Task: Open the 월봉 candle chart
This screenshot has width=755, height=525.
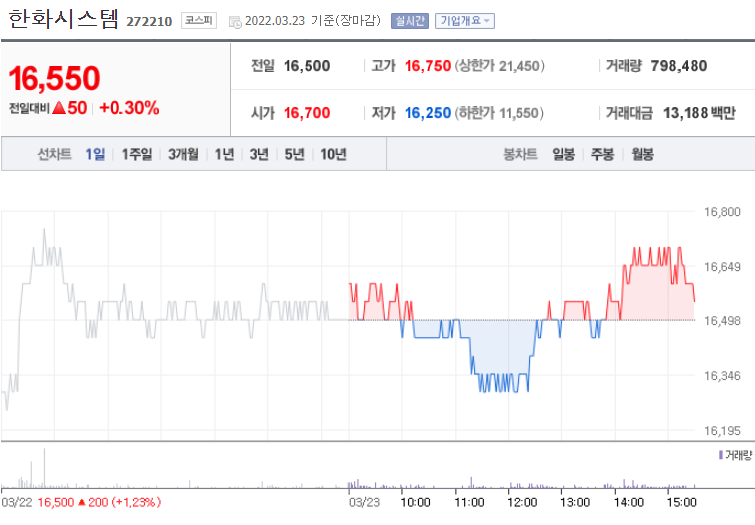Action: (x=642, y=154)
